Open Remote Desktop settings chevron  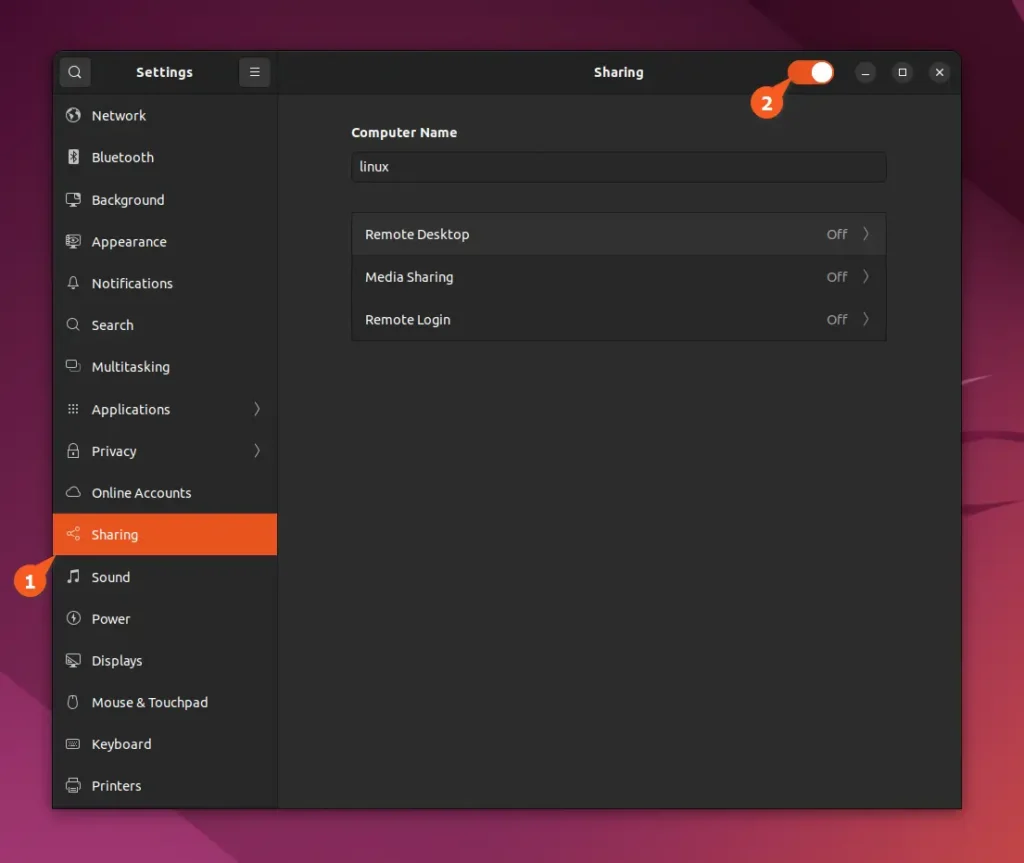[866, 234]
